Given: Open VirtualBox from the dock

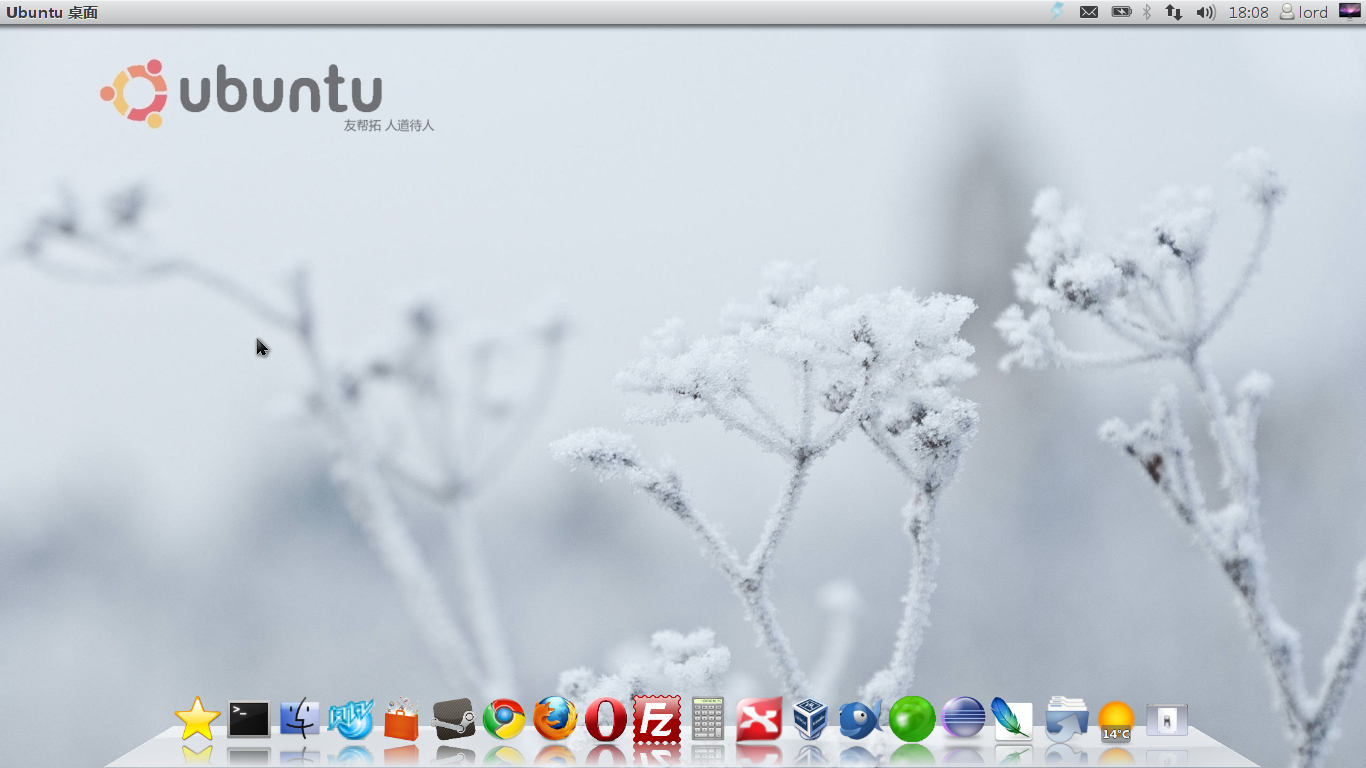Looking at the screenshot, I should [810, 719].
